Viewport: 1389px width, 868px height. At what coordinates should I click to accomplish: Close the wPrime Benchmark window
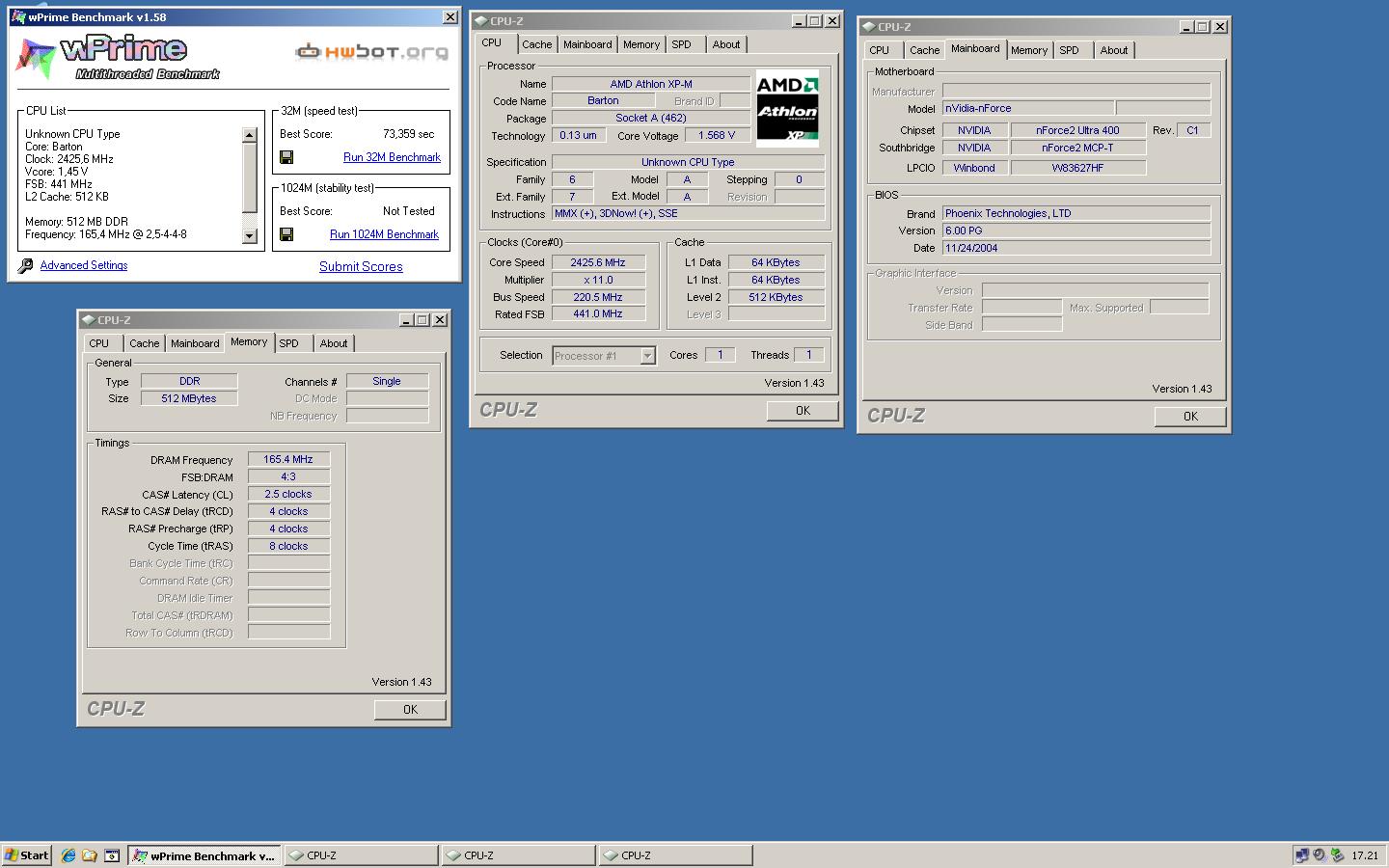(x=450, y=17)
